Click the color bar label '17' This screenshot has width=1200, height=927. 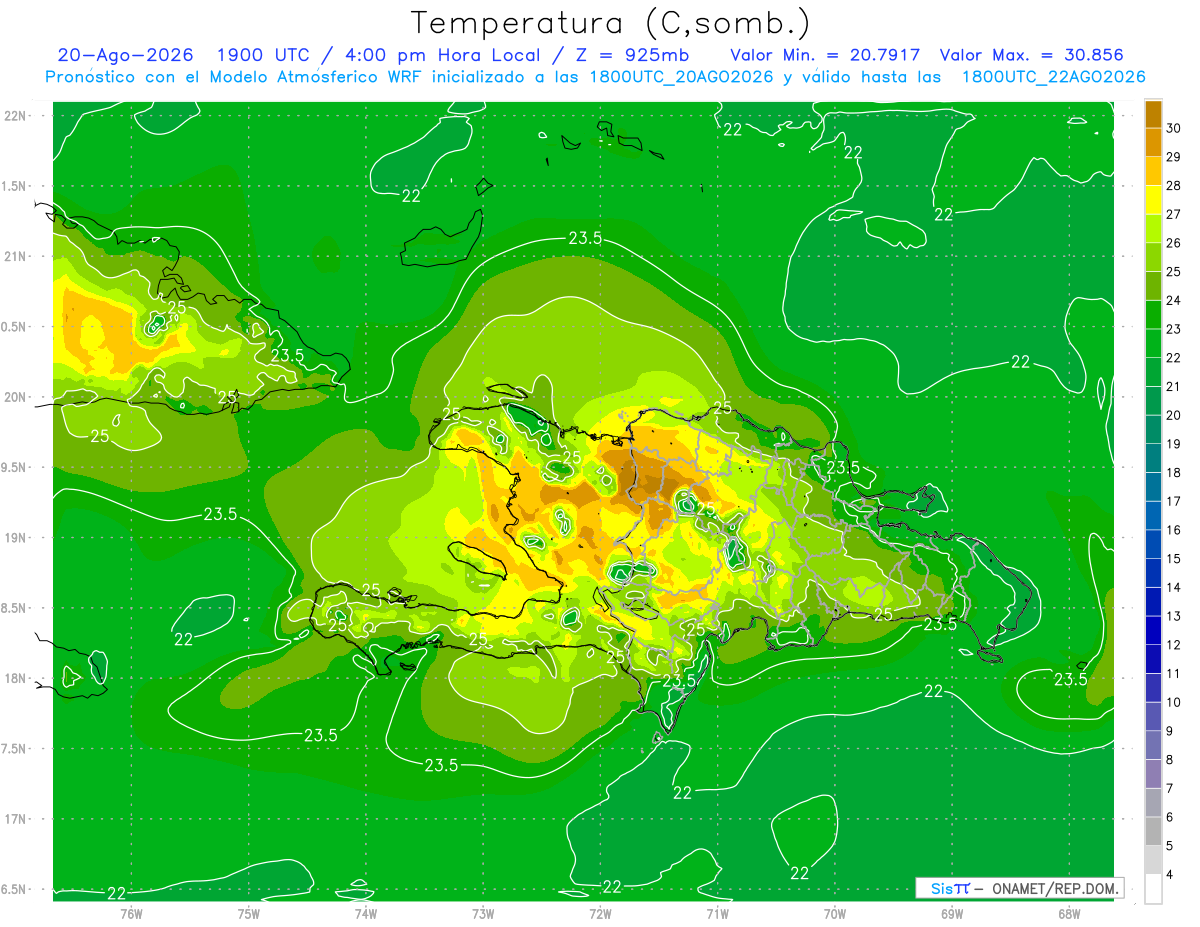1173,501
